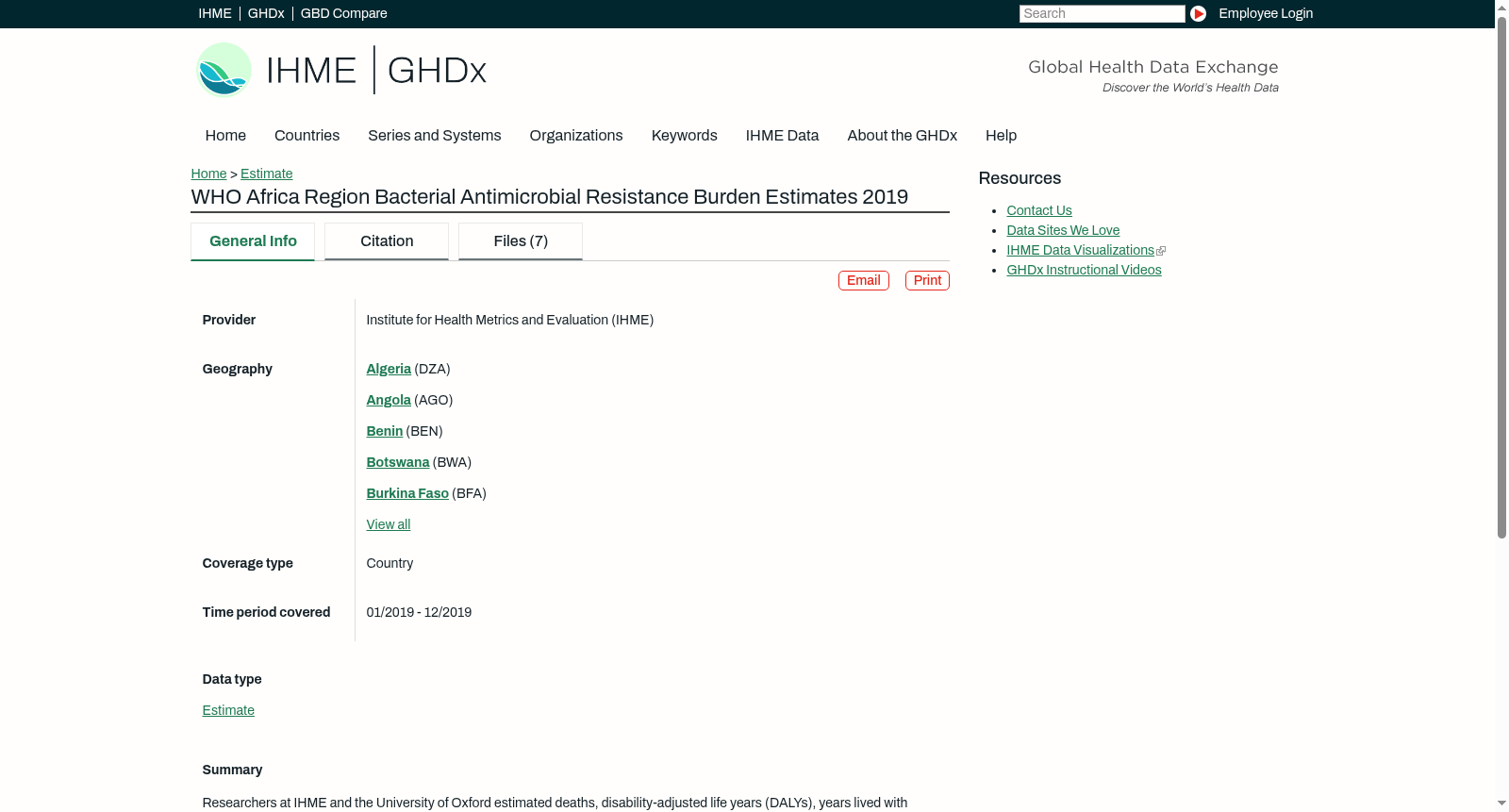Screen dimensions: 1509x812
Task: Click Global Health Data Exchange tagline text
Action: [1152, 67]
